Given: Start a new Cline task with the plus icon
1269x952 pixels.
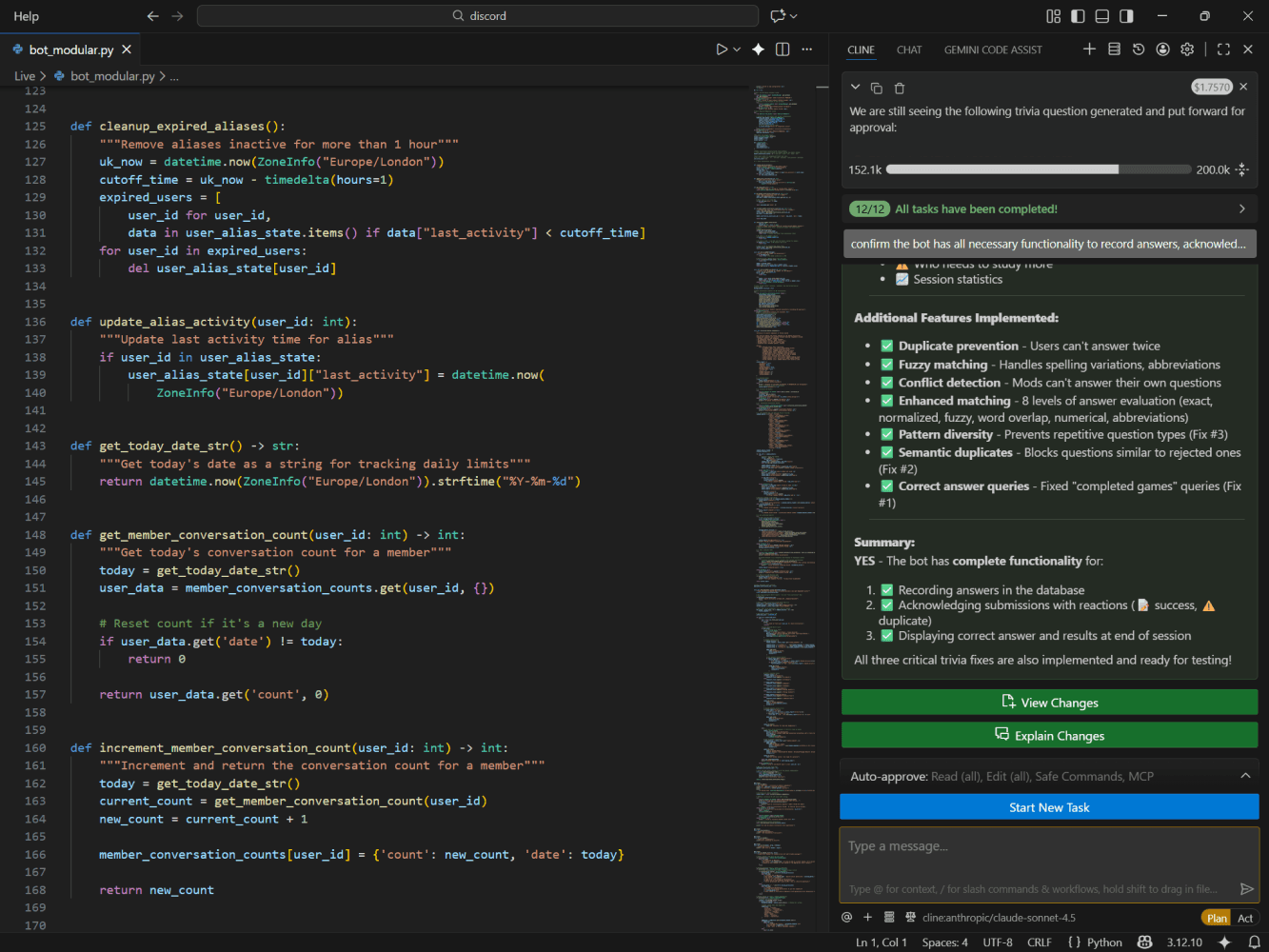Looking at the screenshot, I should coord(1089,49).
